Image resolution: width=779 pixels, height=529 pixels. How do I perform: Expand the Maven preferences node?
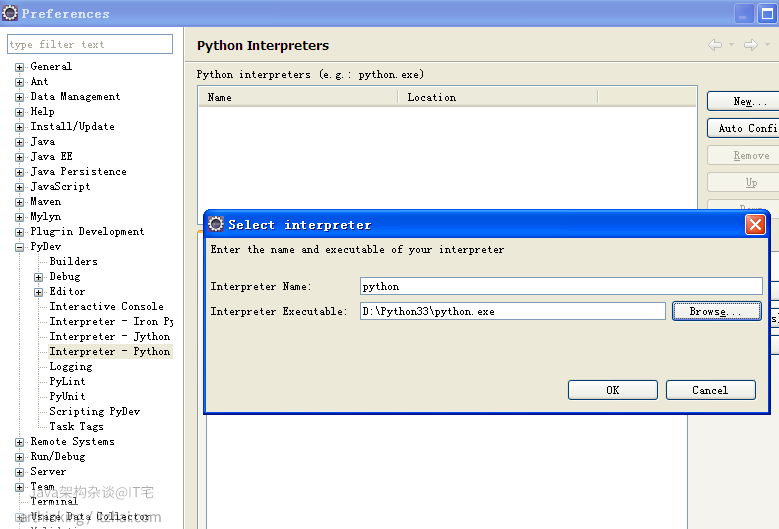click(x=19, y=202)
